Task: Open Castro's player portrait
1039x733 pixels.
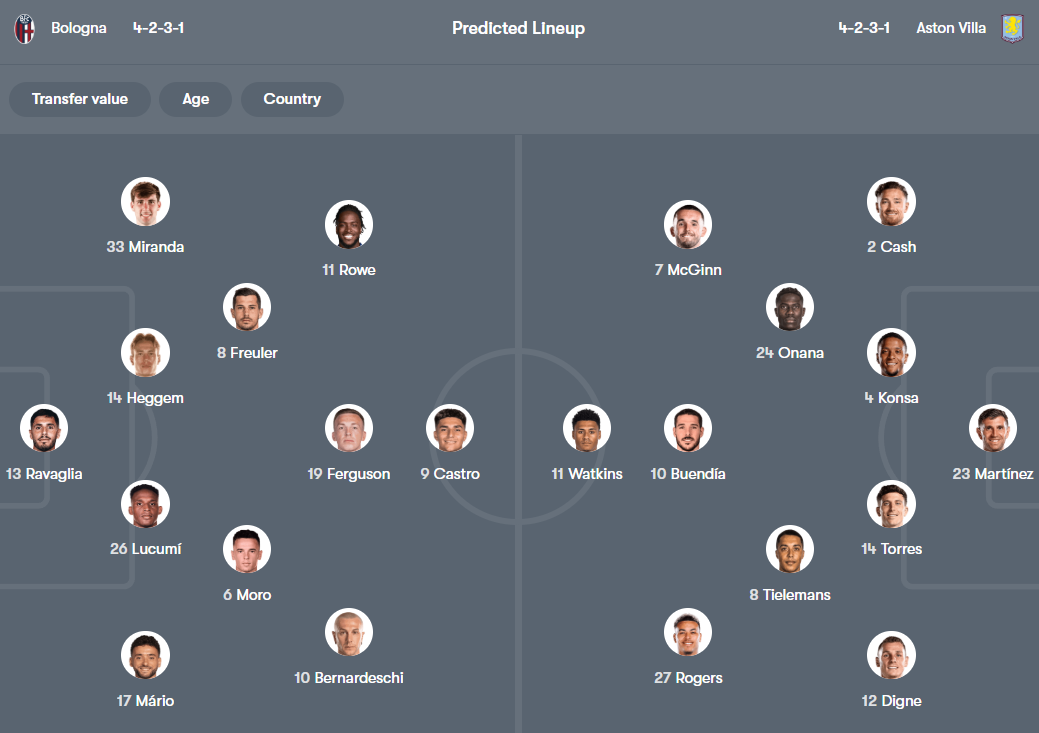Action: click(x=450, y=429)
